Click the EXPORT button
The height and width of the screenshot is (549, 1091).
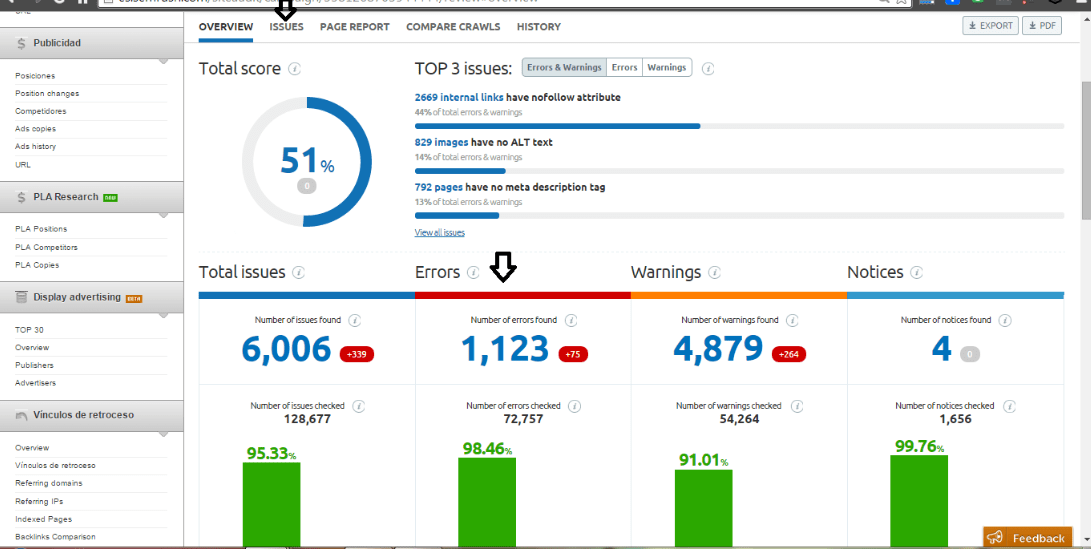click(x=990, y=26)
